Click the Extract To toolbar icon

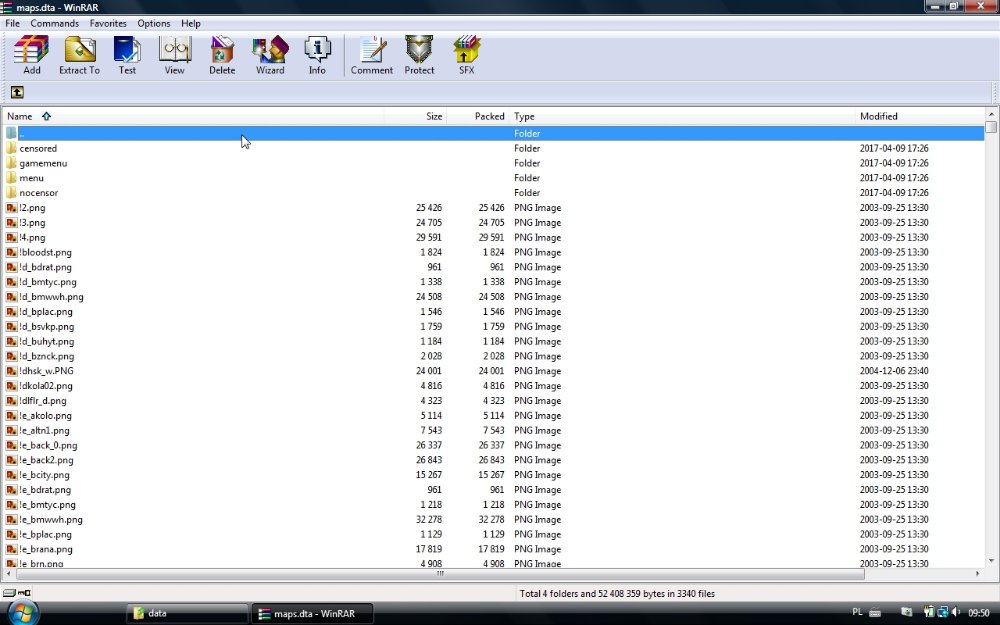(79, 55)
